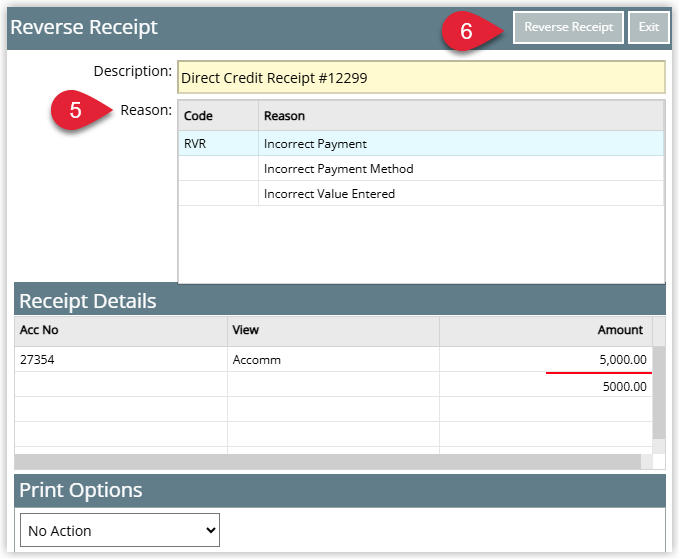The width and height of the screenshot is (680, 560).
Task: Select account number 27354 cell
Action: point(121,360)
